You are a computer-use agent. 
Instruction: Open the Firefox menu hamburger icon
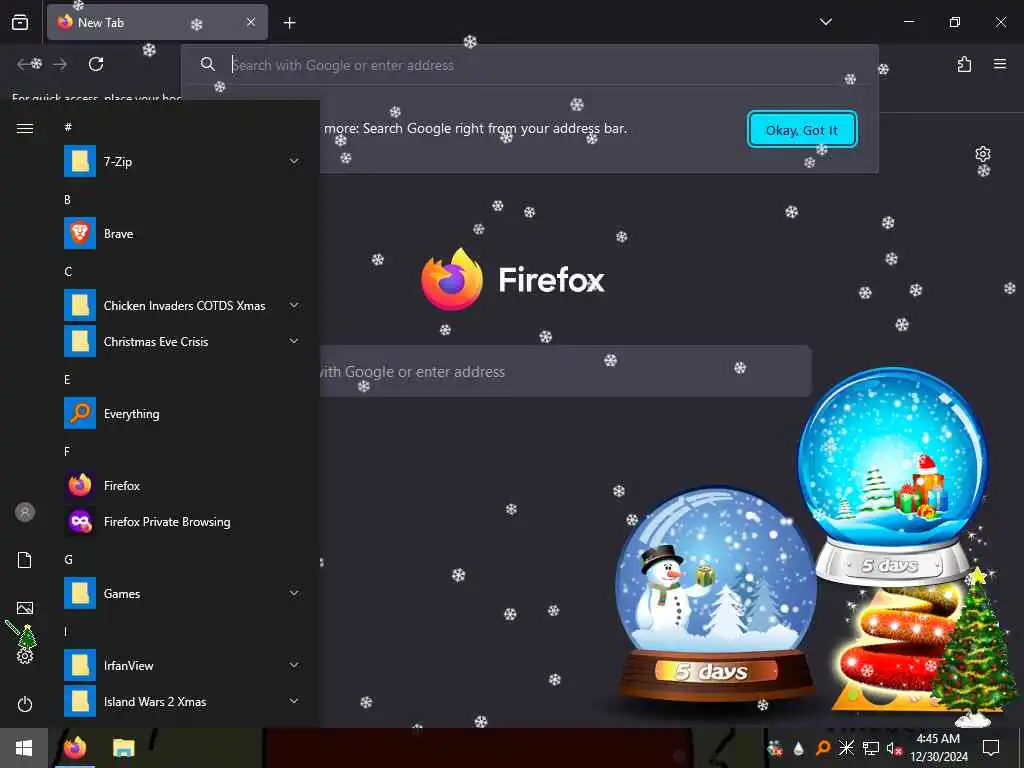pos(999,64)
